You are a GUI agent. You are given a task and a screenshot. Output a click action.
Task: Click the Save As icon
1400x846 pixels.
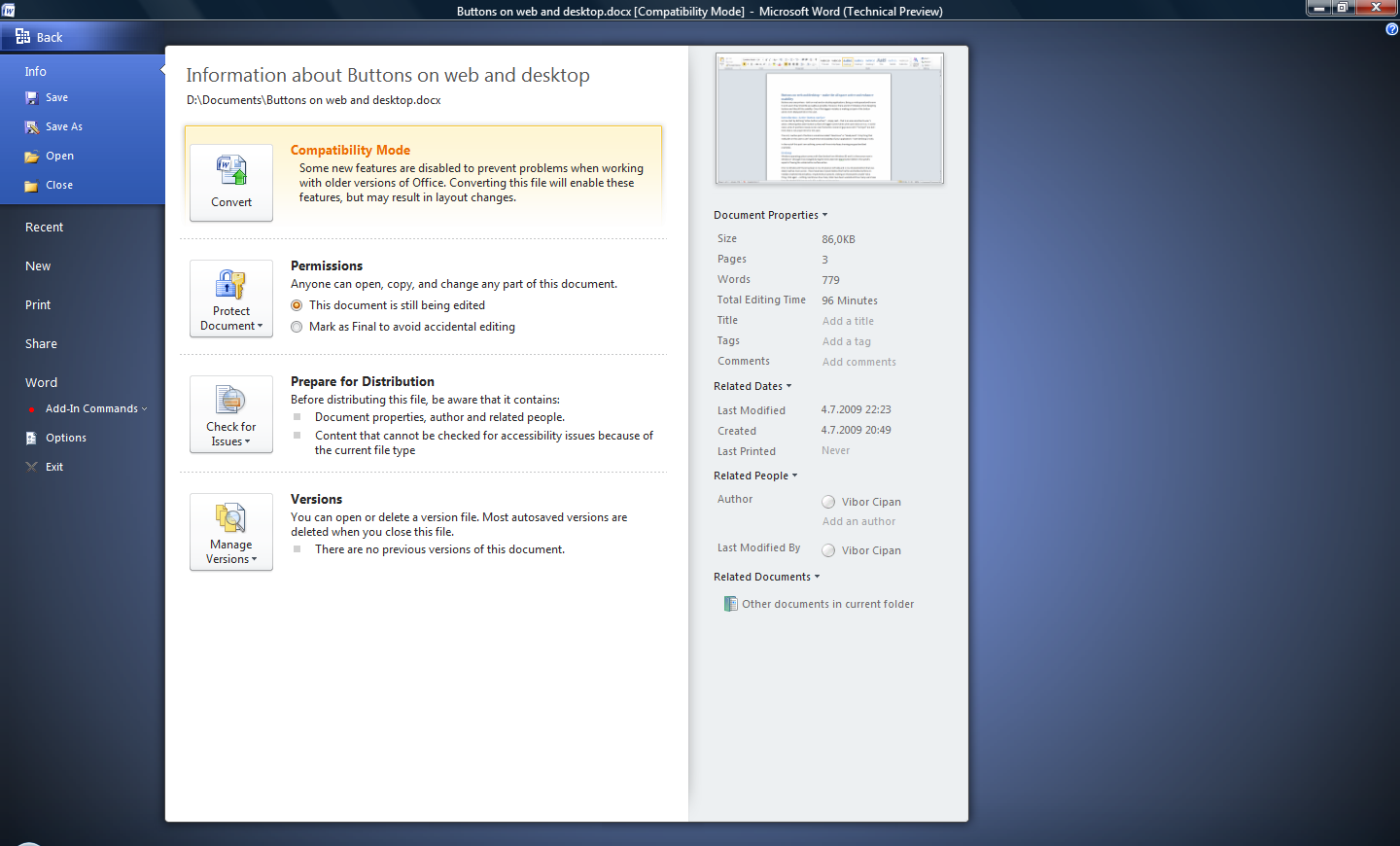[x=32, y=127]
